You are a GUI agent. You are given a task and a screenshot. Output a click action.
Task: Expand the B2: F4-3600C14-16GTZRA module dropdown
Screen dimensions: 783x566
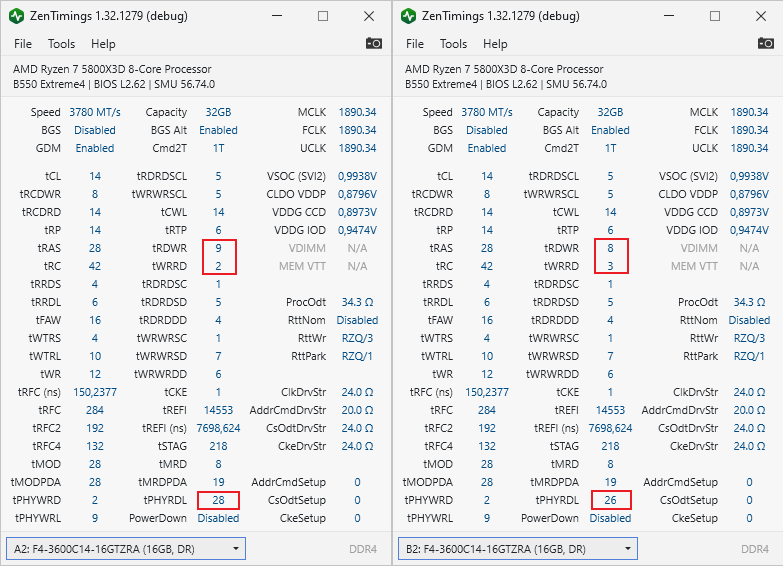518,549
